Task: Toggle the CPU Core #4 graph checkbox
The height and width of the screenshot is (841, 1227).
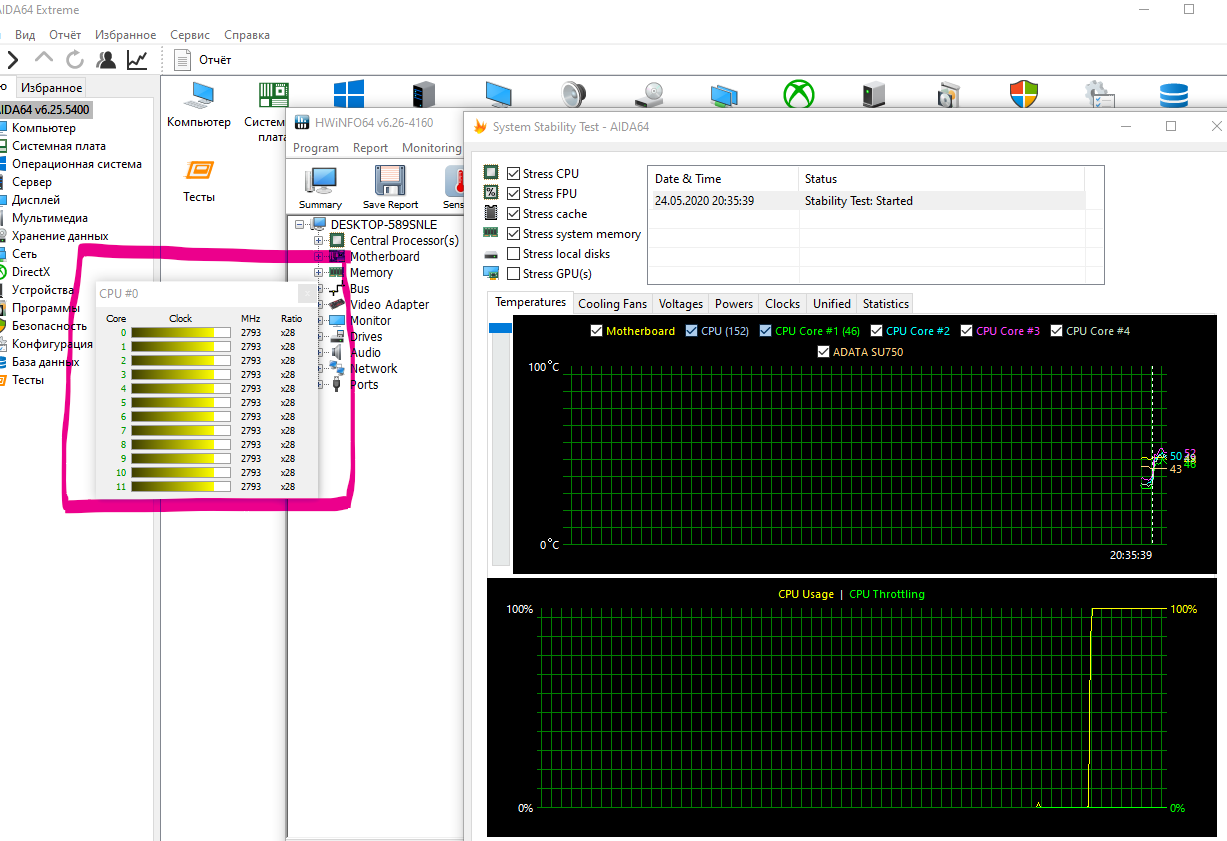Action: (1057, 331)
